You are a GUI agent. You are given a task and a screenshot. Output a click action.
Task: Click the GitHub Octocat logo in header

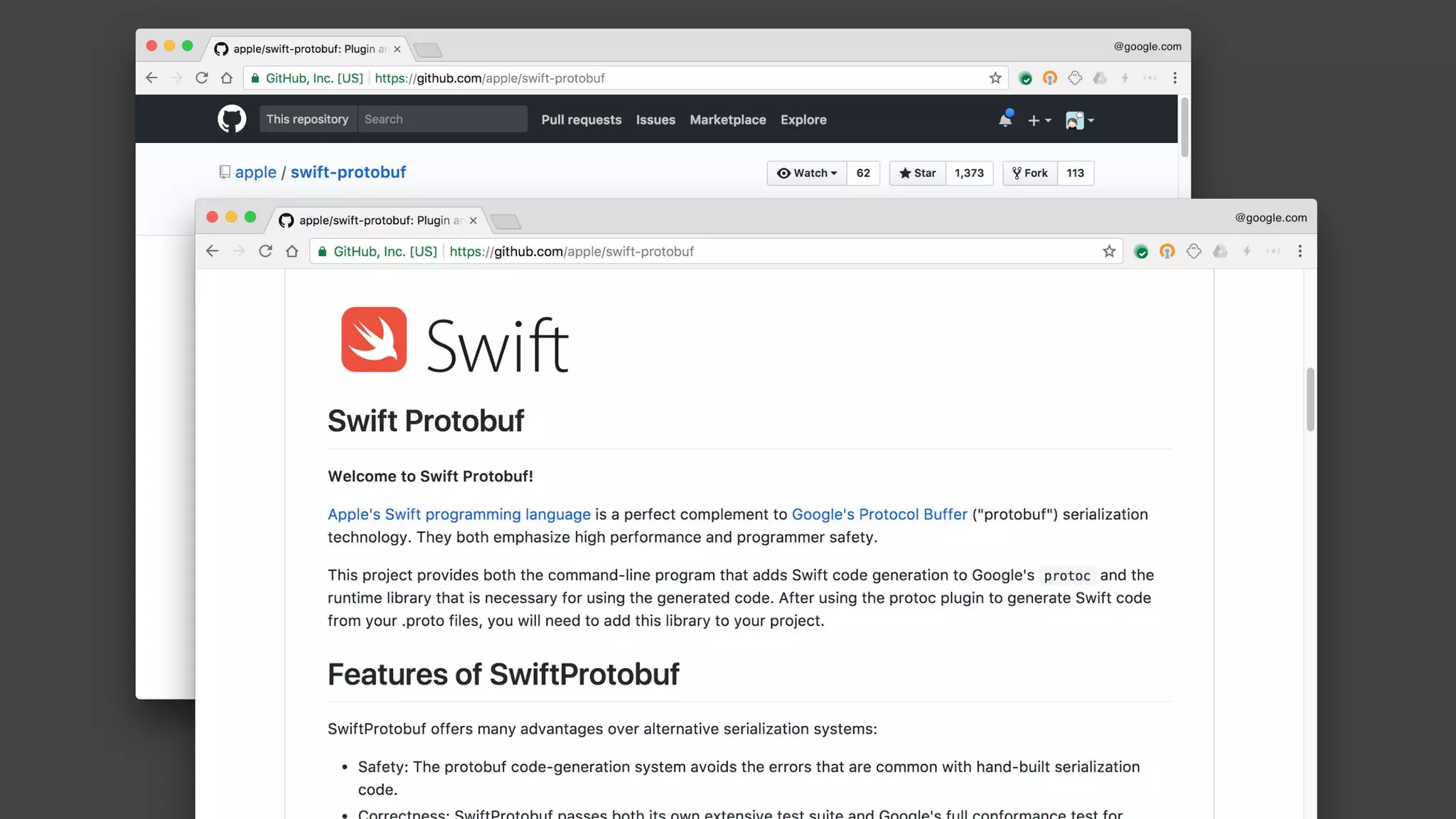pyautogui.click(x=232, y=119)
